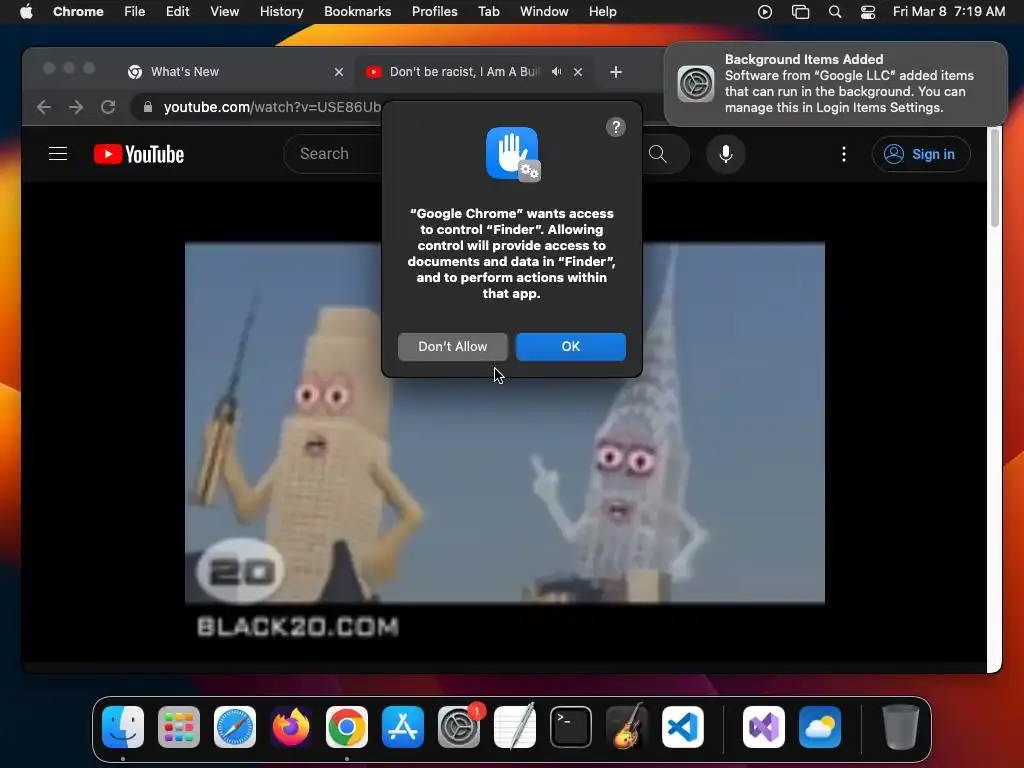This screenshot has height=768, width=1024.
Task: Open the File menu
Action: [135, 12]
